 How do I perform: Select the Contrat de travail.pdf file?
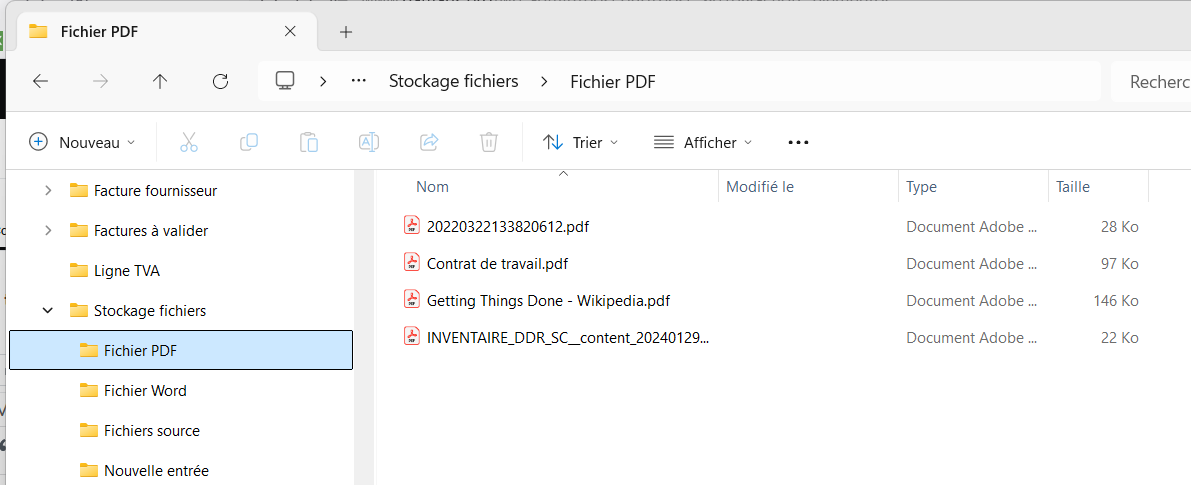[497, 264]
